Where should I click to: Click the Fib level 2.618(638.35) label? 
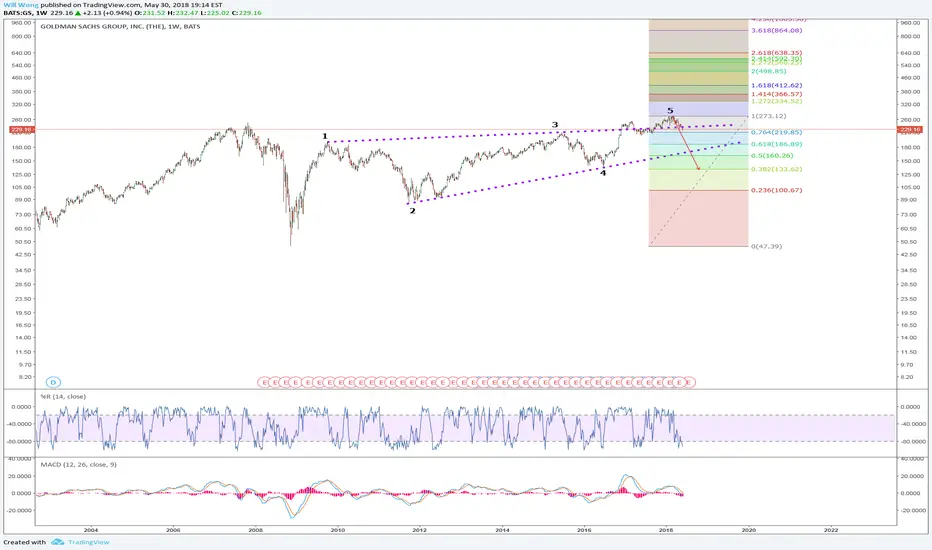[x=776, y=53]
